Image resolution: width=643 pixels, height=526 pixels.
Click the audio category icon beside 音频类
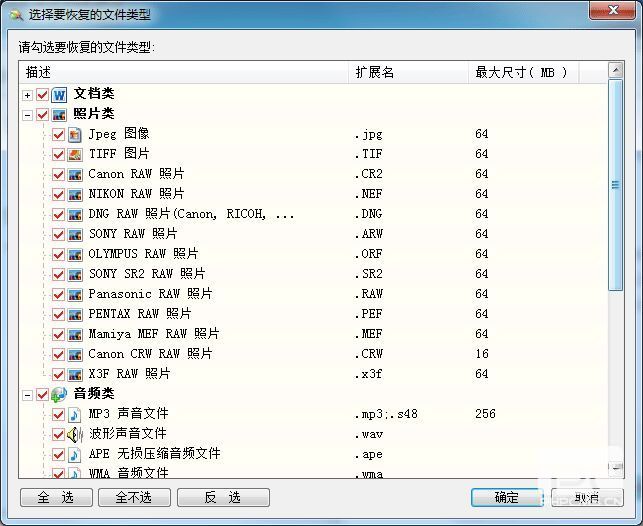pyautogui.click(x=58, y=394)
